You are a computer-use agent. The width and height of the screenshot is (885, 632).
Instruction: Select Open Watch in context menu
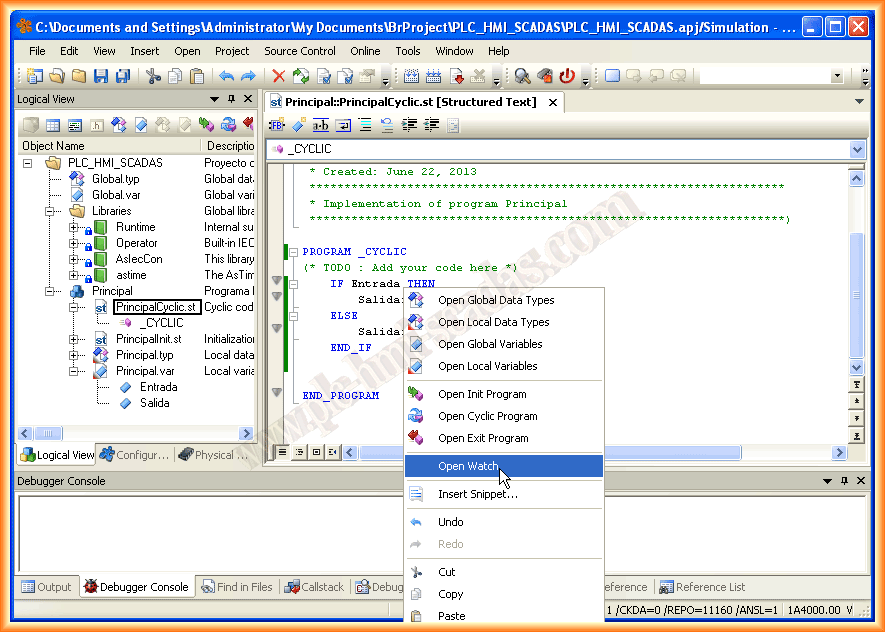(x=468, y=466)
